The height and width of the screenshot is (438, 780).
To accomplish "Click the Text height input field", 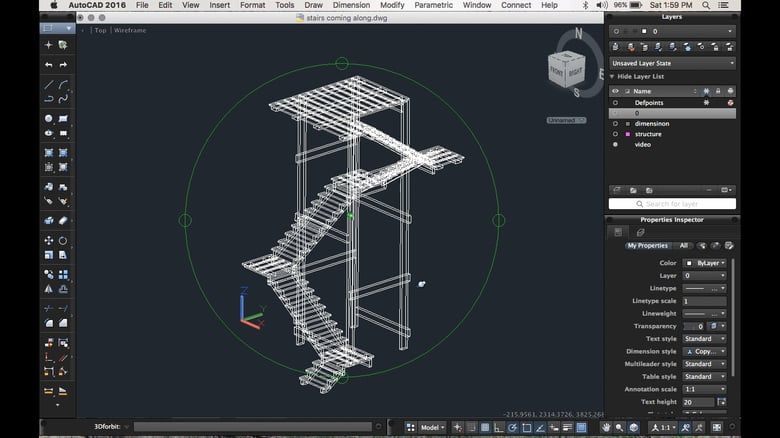I will click(x=698, y=402).
